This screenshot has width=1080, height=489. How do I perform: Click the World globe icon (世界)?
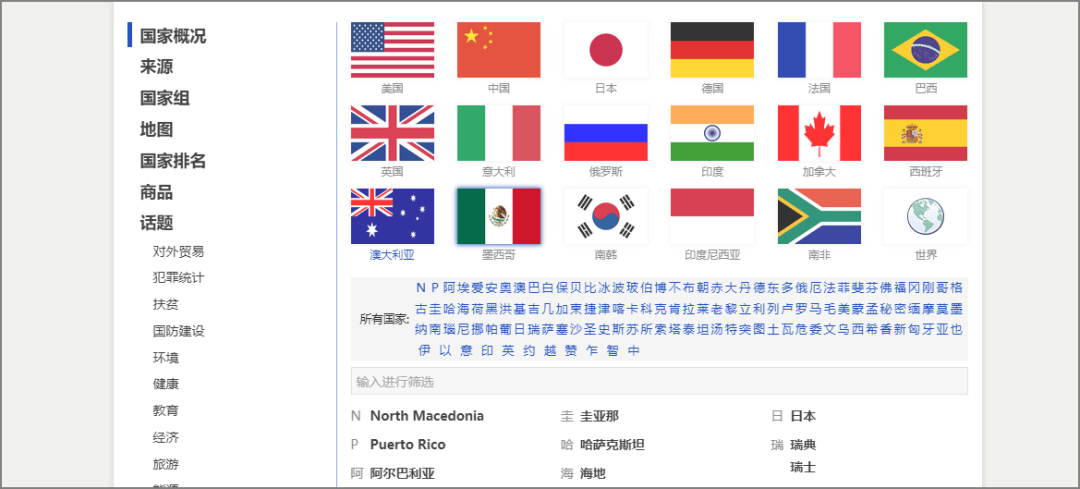[926, 216]
